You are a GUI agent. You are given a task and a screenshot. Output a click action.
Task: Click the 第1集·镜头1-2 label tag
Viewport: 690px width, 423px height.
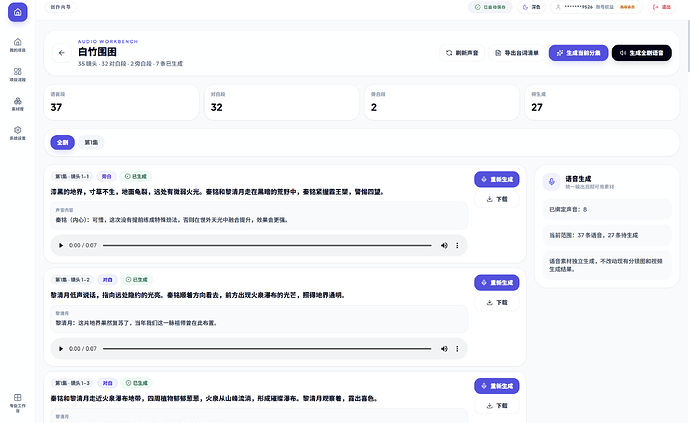click(x=72, y=280)
